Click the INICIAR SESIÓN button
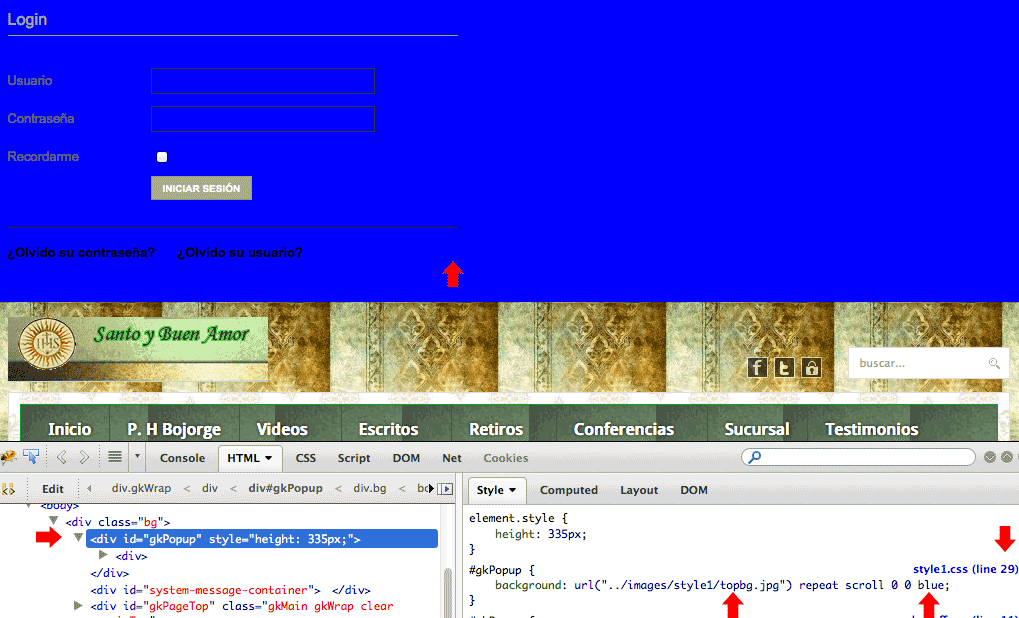Image resolution: width=1019 pixels, height=618 pixels. 201,188
